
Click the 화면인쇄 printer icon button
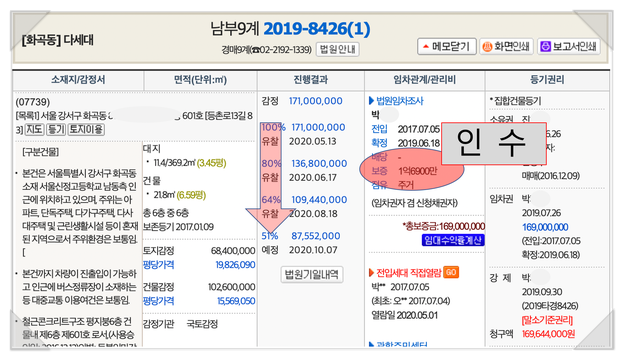coord(506,47)
